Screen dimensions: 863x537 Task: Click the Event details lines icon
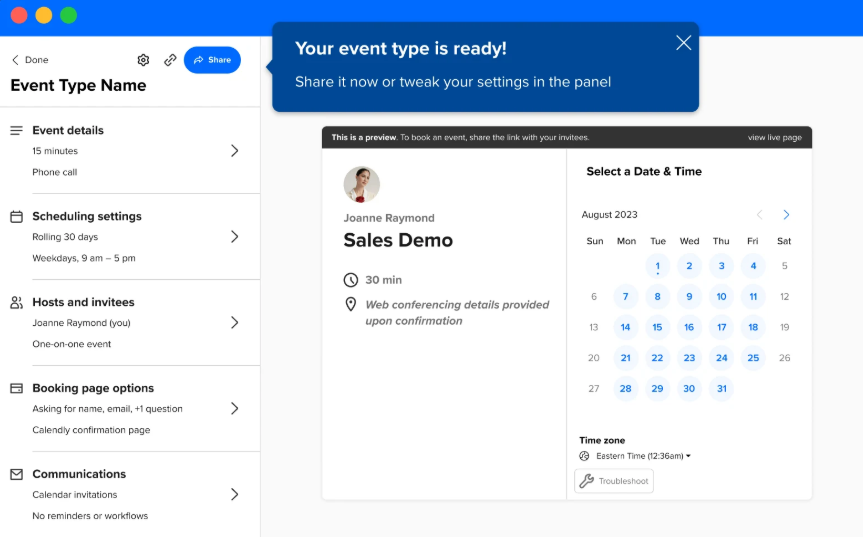(x=17, y=130)
